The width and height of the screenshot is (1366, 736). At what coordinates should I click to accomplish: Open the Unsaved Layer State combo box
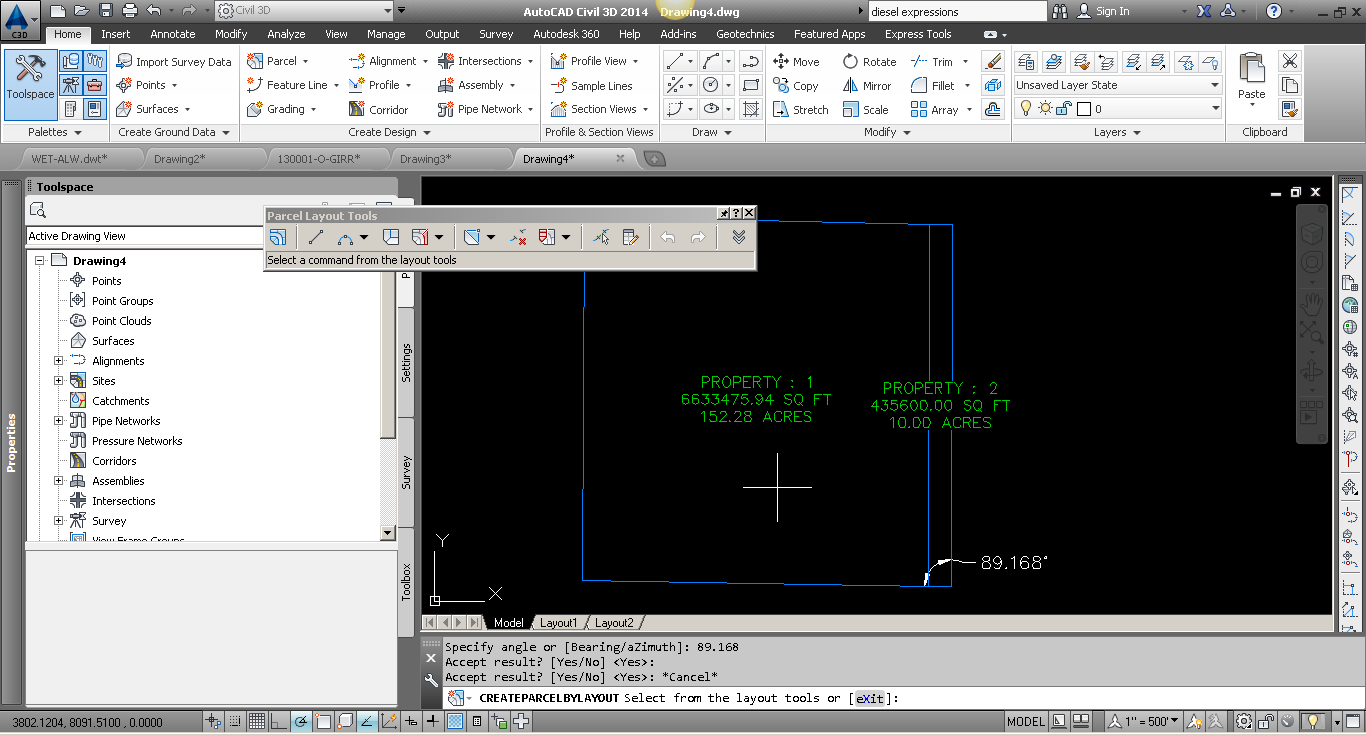pos(1118,85)
